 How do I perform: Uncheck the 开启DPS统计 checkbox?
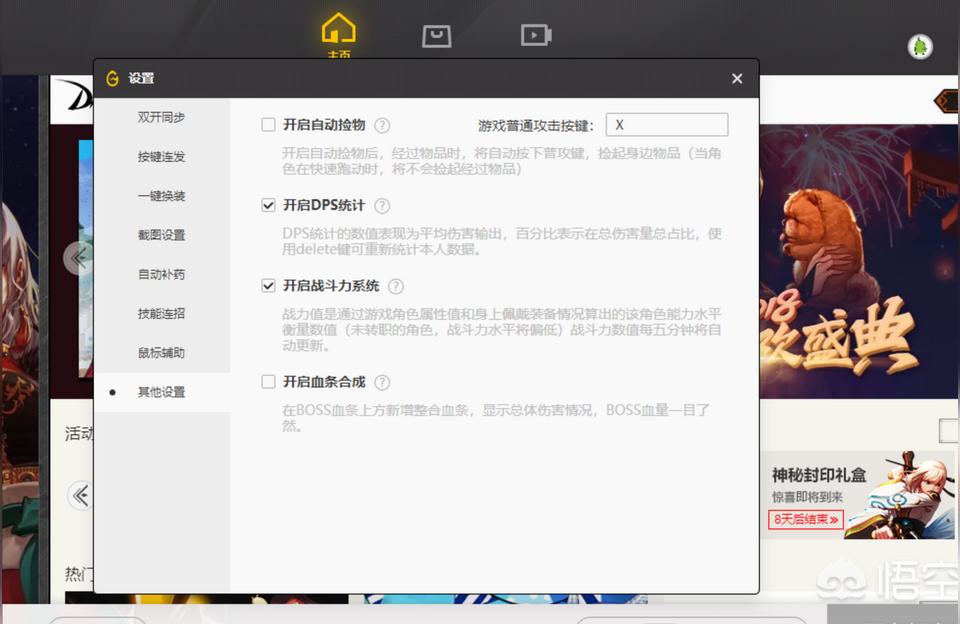point(268,205)
